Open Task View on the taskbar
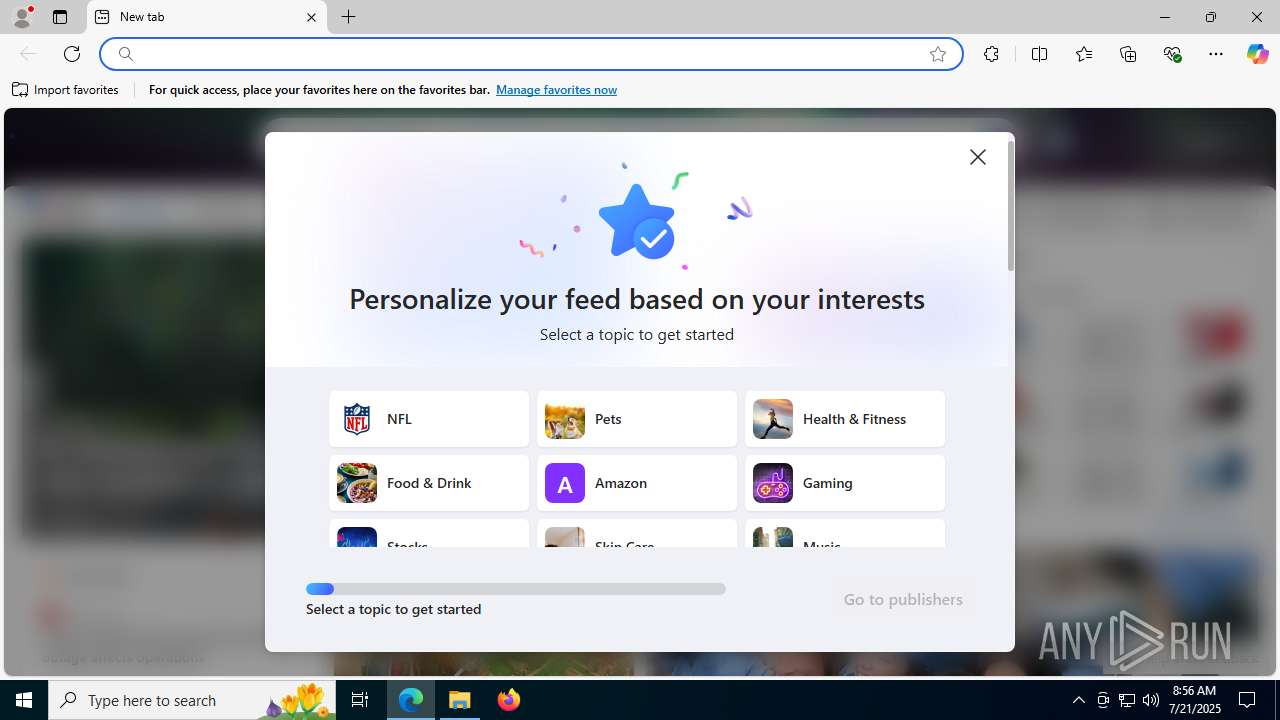The image size is (1280, 720). pos(360,700)
